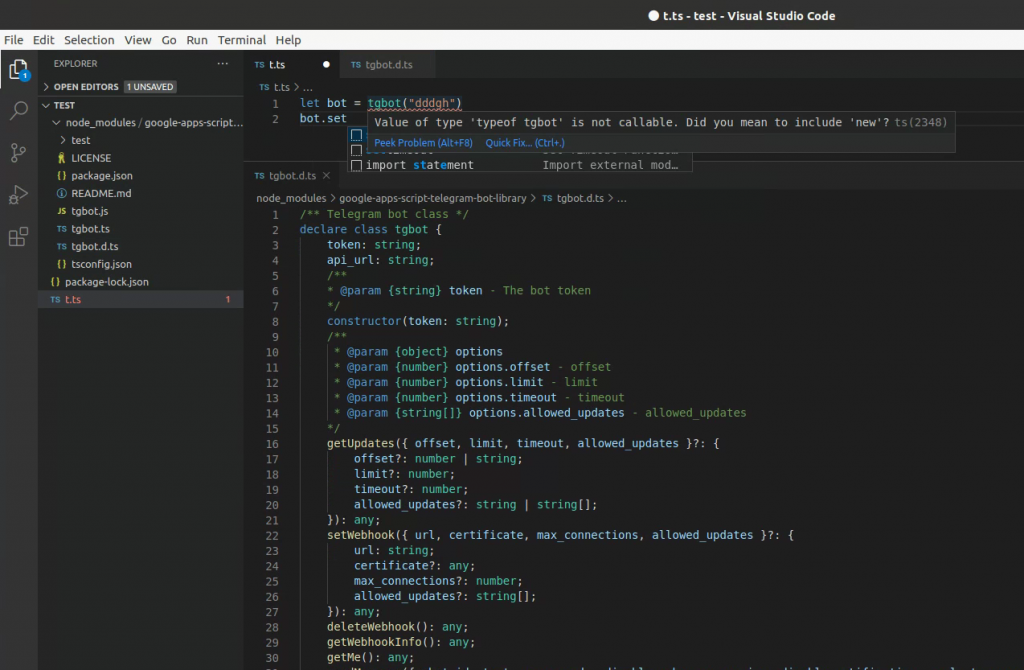Screen dimensions: 1024x670
Task: Open tgbot.ts in explorer
Action: [x=90, y=229]
